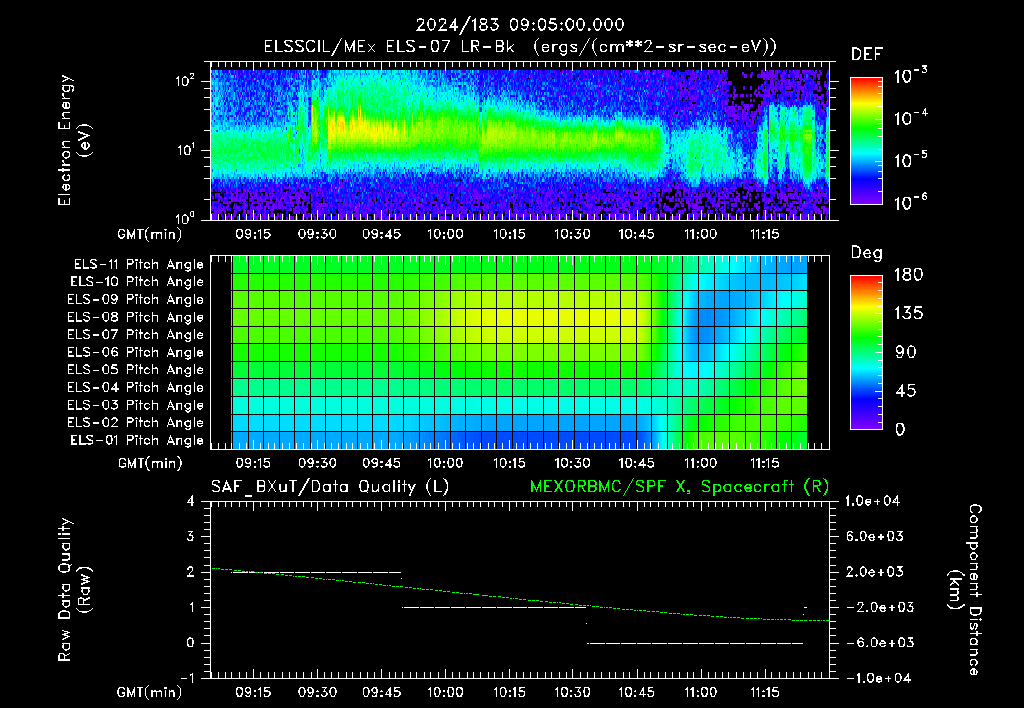
Task: Click the Raw Data Quality (Raw) axis label
Action: pyautogui.click(x=74, y=590)
